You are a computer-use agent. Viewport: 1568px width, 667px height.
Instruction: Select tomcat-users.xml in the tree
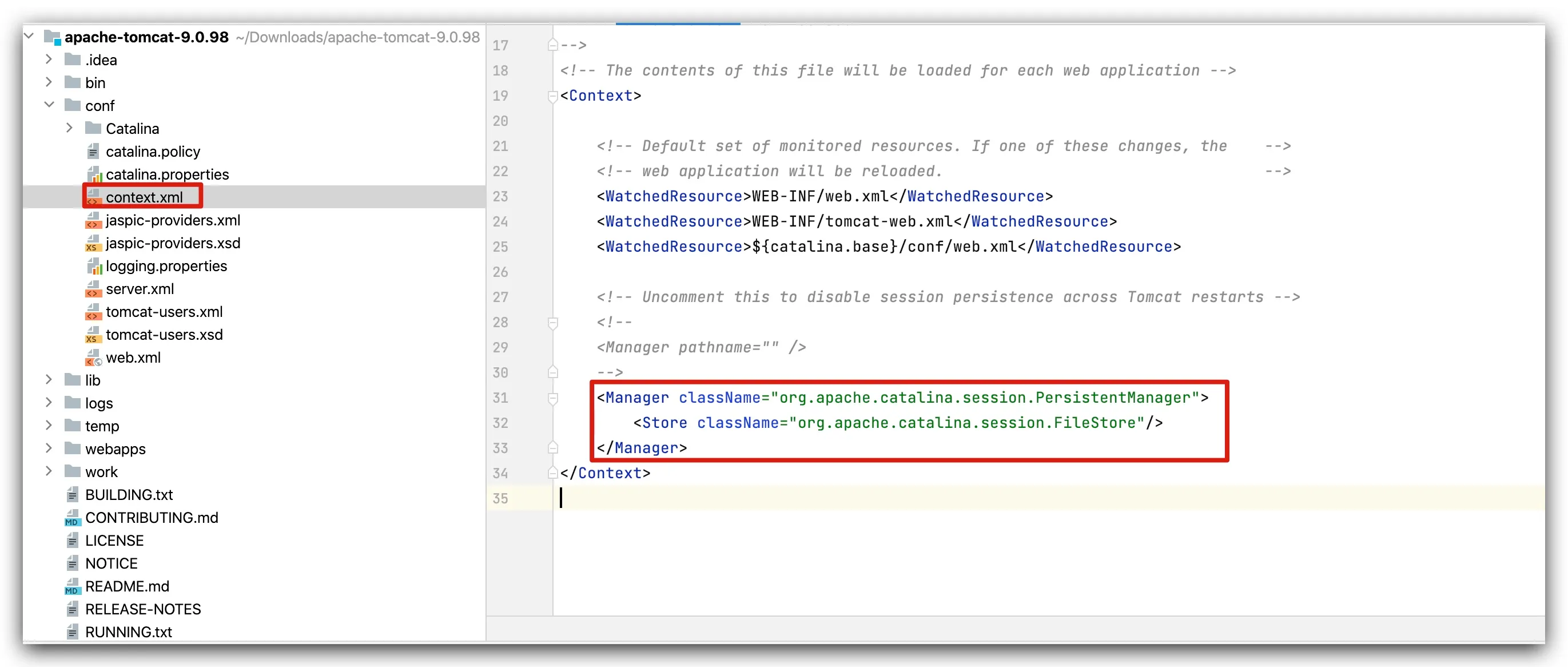pos(164,311)
